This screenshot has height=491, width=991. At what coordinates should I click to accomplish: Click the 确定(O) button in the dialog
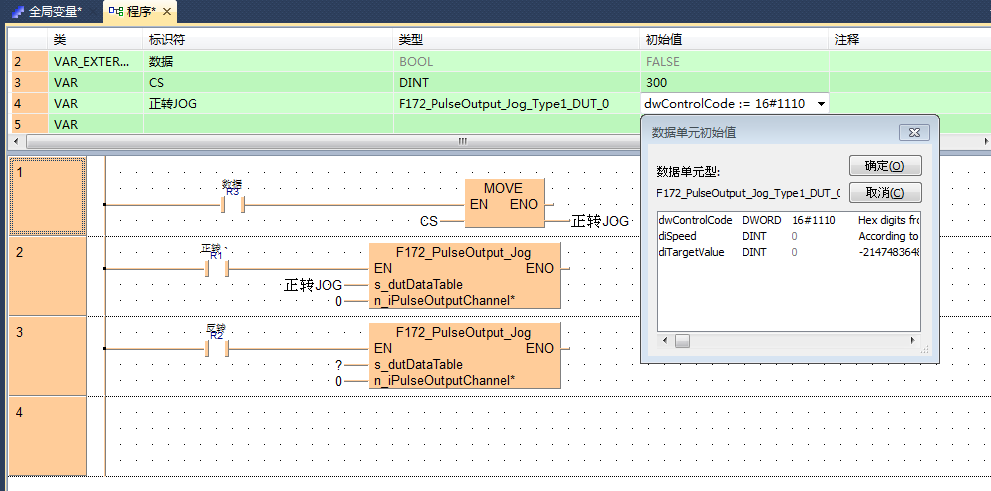click(x=884, y=166)
